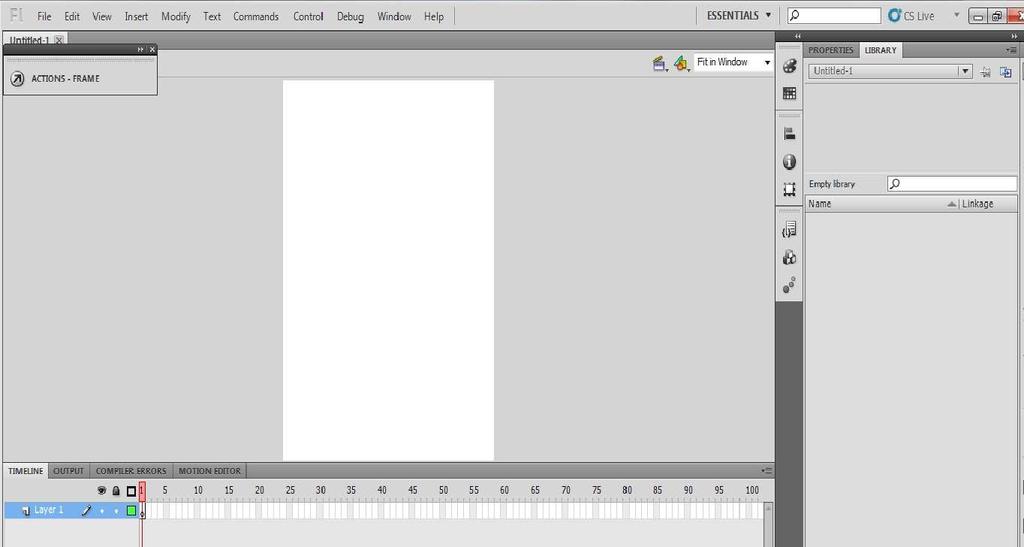Viewport: 1024px width, 547px height.
Task: Open the ESSENTIALS workspace switcher
Action: (x=739, y=15)
